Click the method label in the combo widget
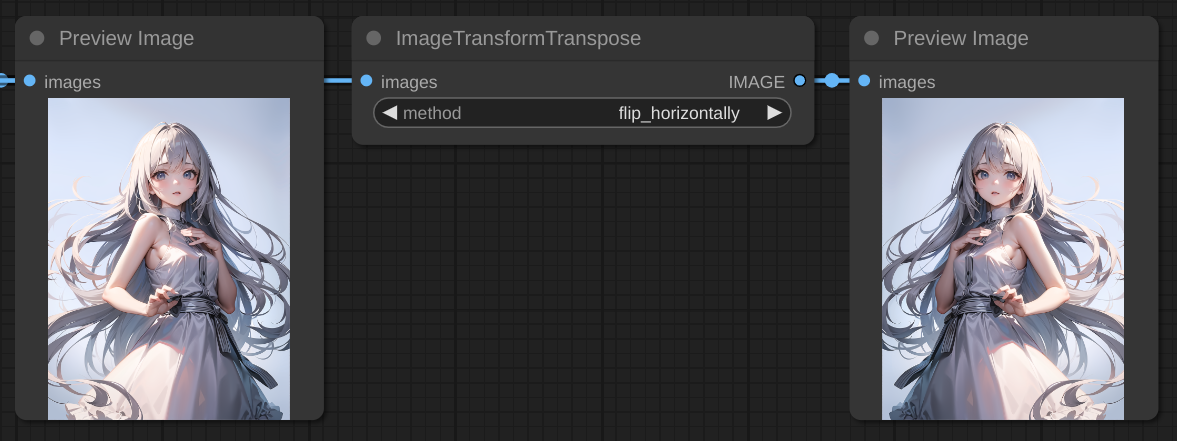This screenshot has width=1177, height=441. pos(432,113)
